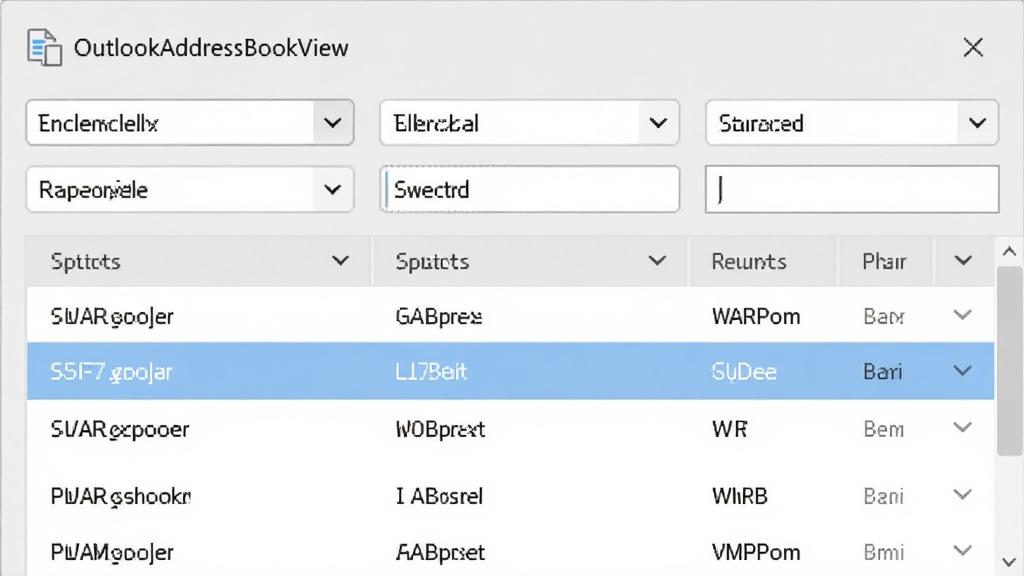Focus the empty text input box

(852, 189)
